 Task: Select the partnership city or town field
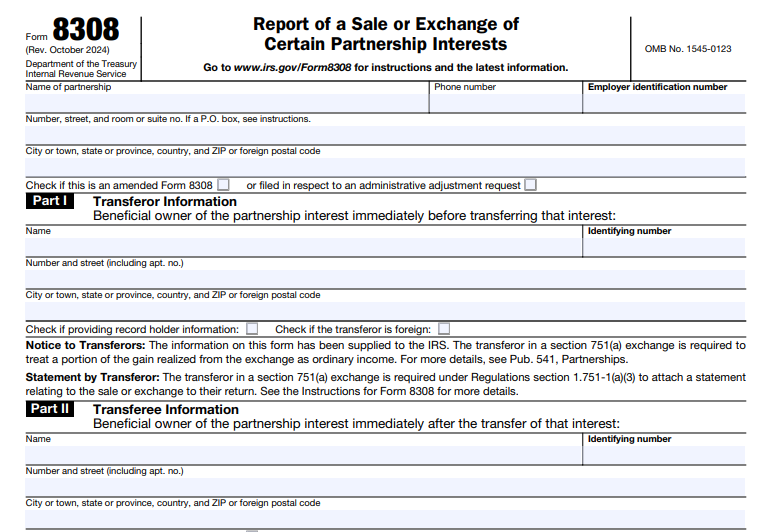point(385,167)
